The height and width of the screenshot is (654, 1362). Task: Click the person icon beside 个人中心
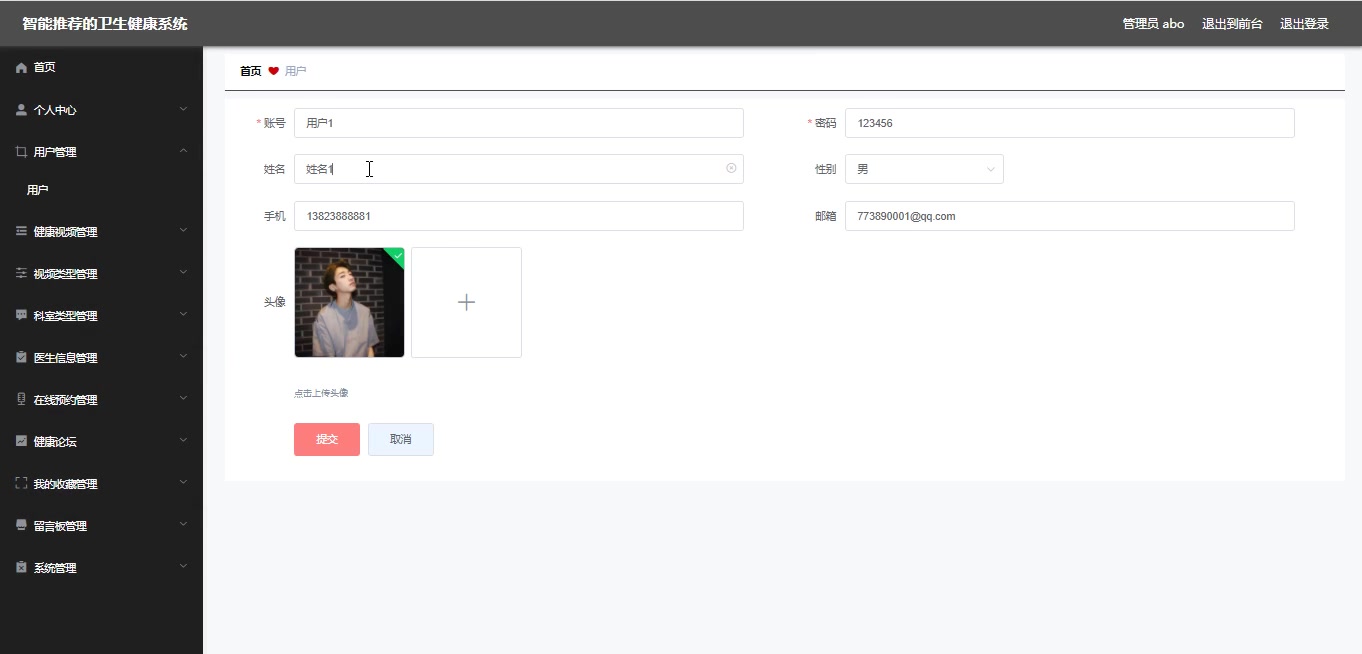point(21,110)
